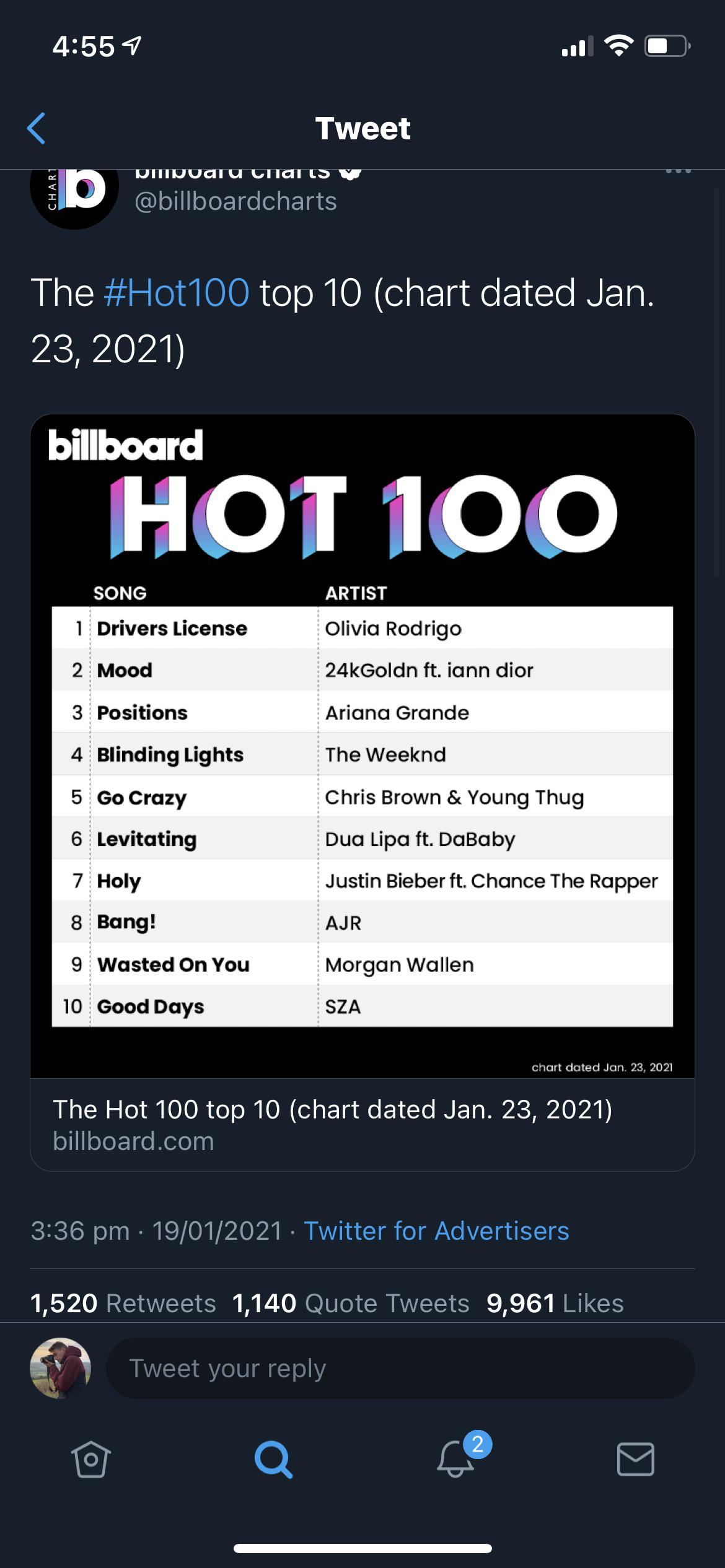The image size is (725, 1568).
Task: Open the Messages envelope icon
Action: coord(636,1460)
